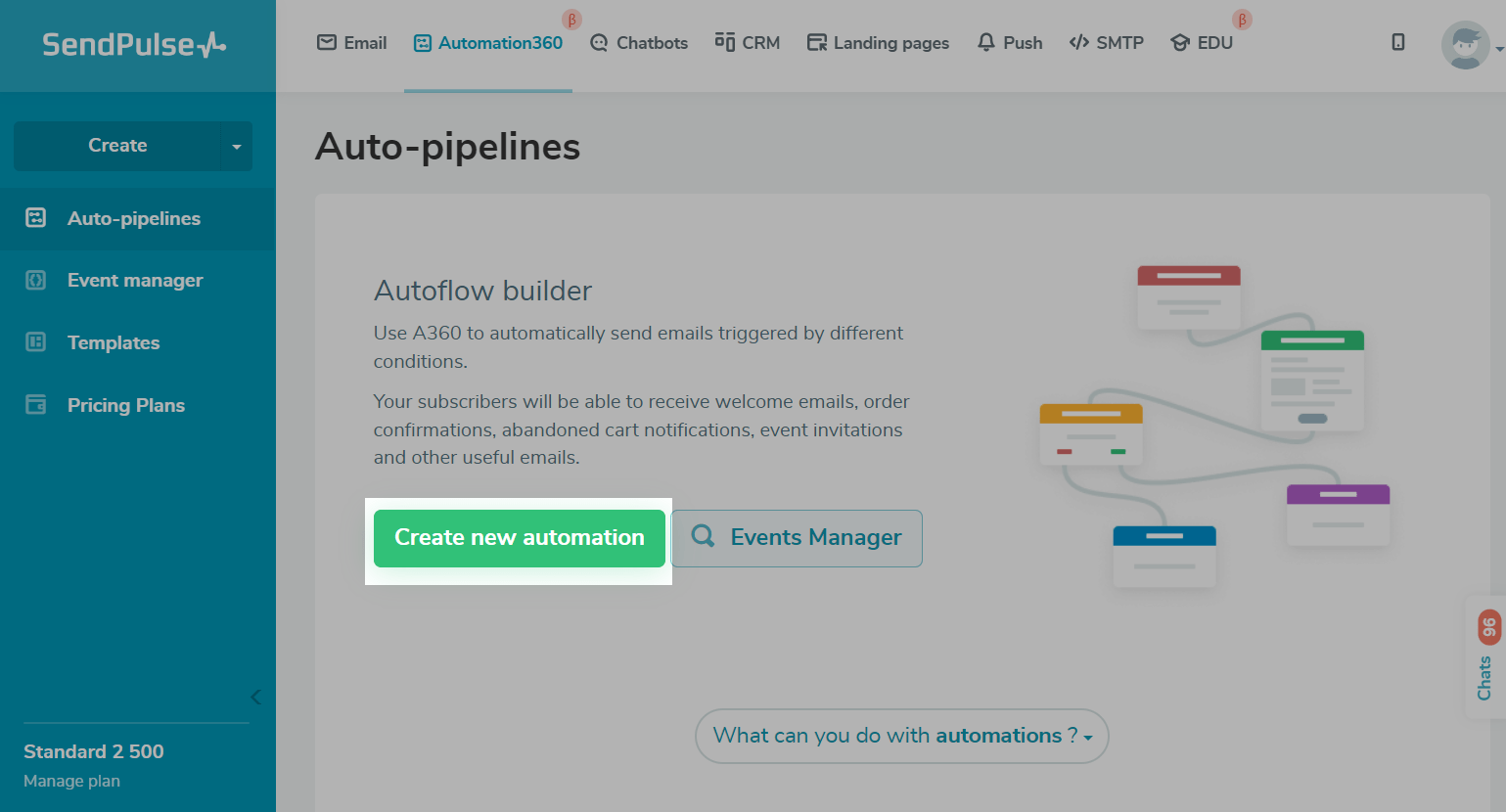Collapse the sidebar with the chevron arrow

255,697
